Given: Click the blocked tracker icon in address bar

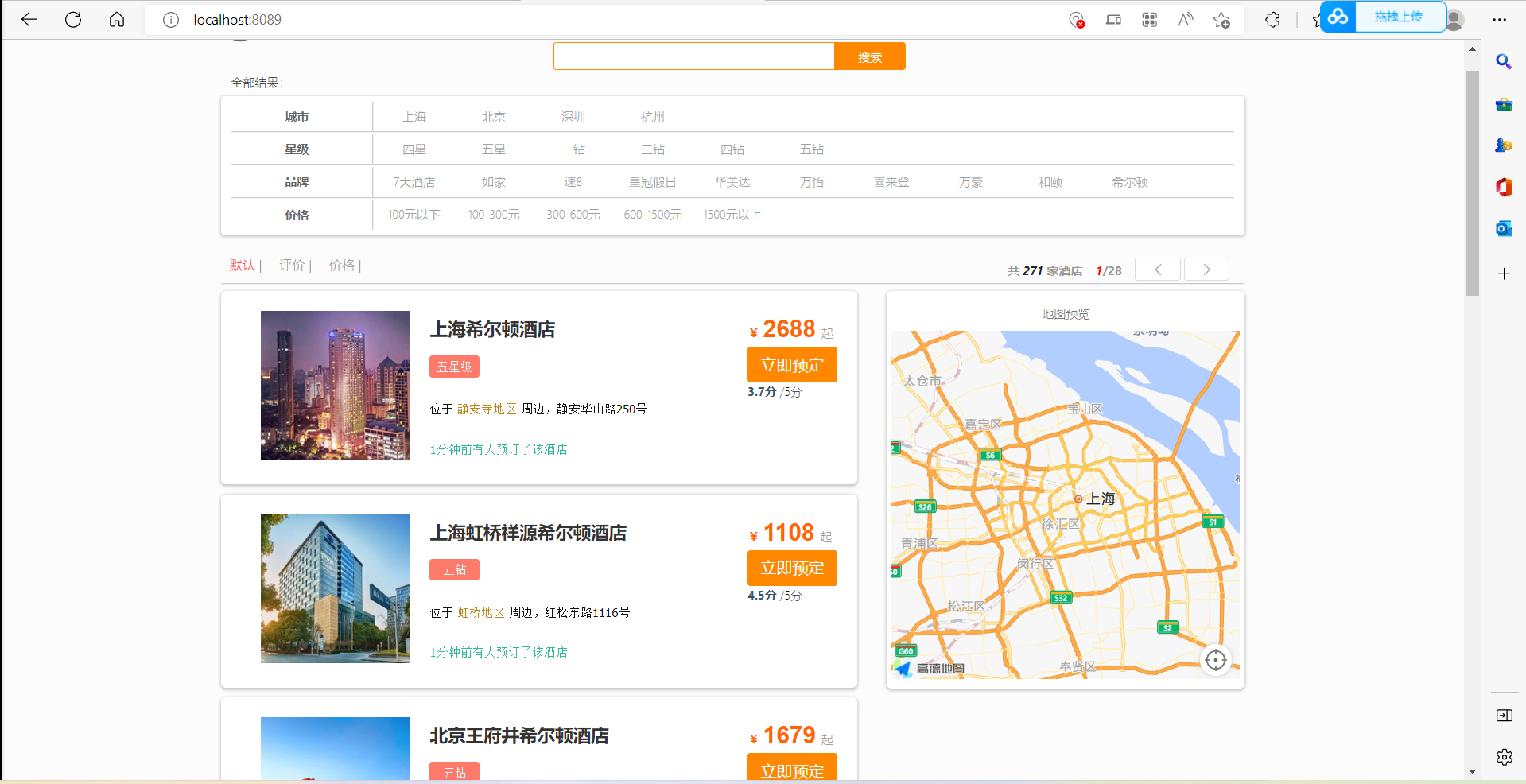Looking at the screenshot, I should click(x=1077, y=20).
